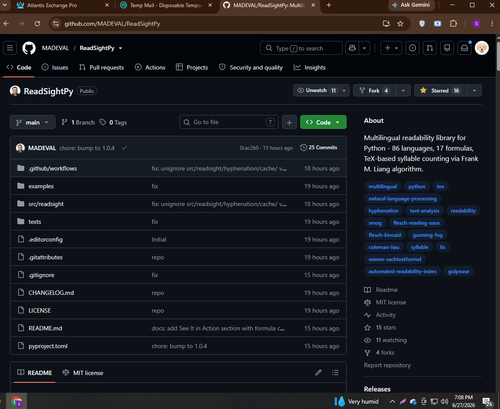Open notifications inbox icon

click(464, 48)
